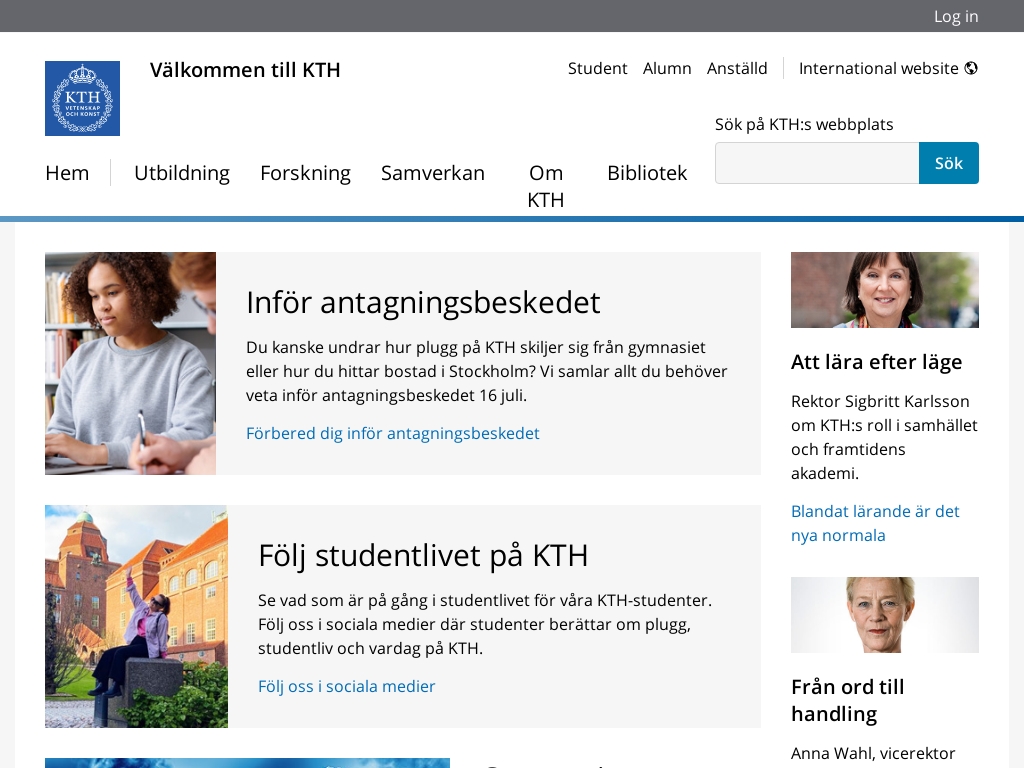This screenshot has height=768, width=1024.
Task: Open the Alumn link
Action: click(667, 69)
